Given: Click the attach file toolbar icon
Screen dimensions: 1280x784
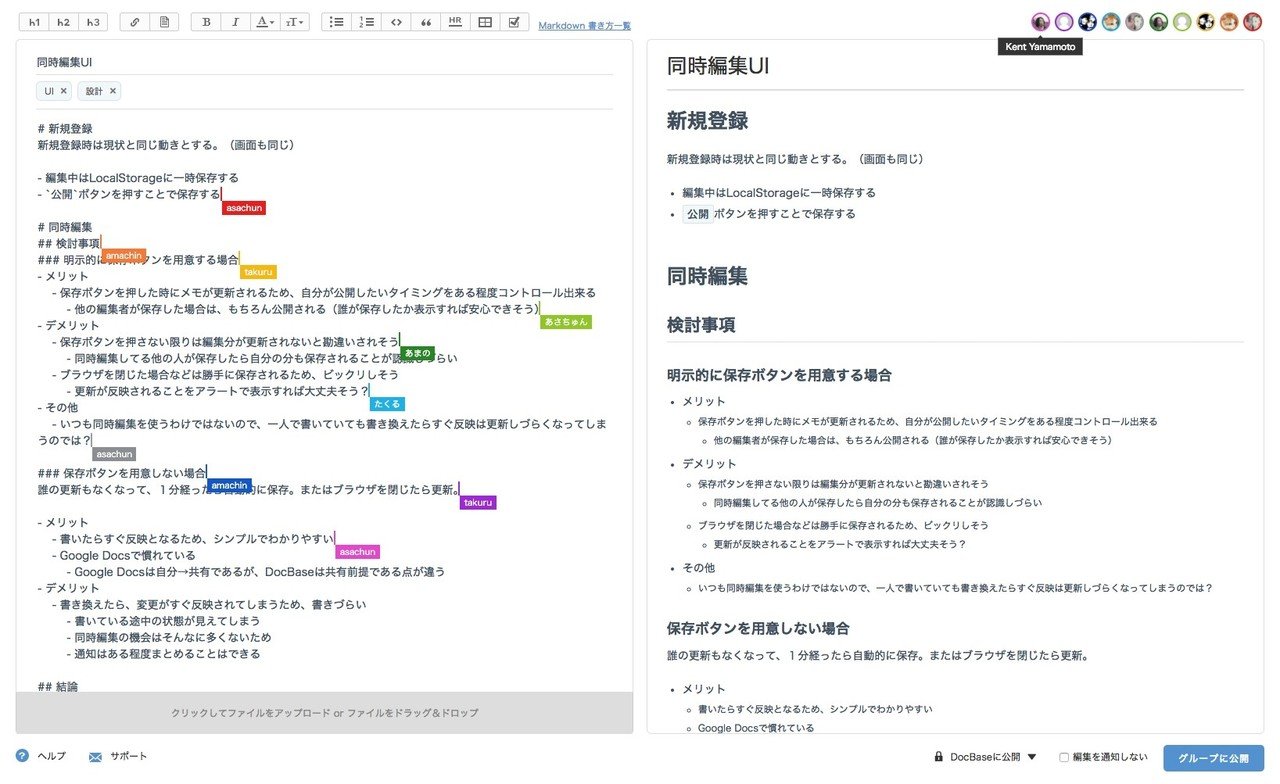Looking at the screenshot, I should (164, 21).
